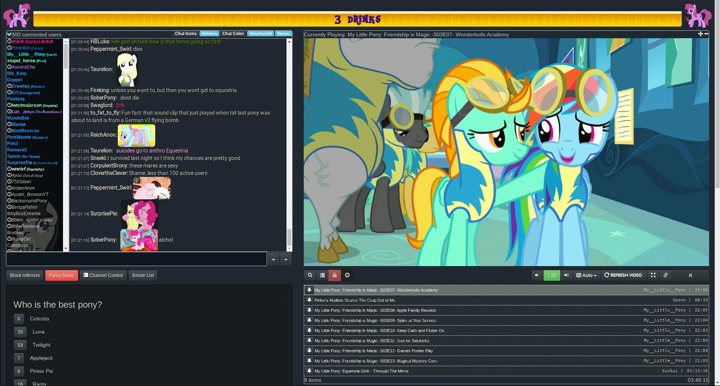The width and height of the screenshot is (720, 386).
Task: Enter fullscreen video mode
Action: (x=653, y=275)
